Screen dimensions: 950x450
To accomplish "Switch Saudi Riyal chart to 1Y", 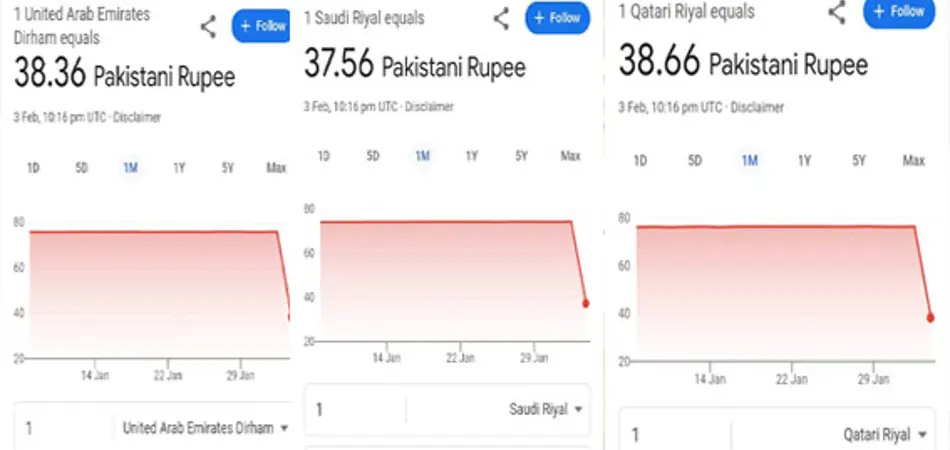I will pyautogui.click(x=471, y=156).
